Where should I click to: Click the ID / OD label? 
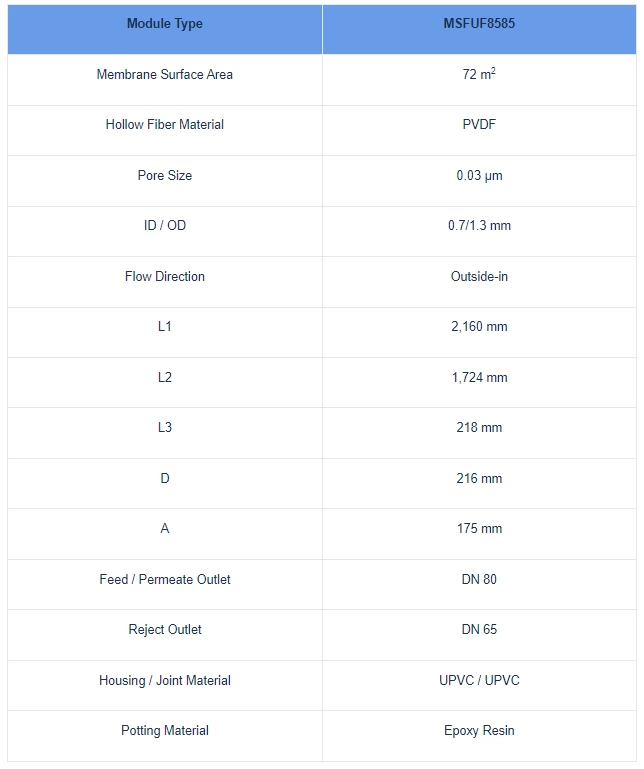[x=165, y=226]
